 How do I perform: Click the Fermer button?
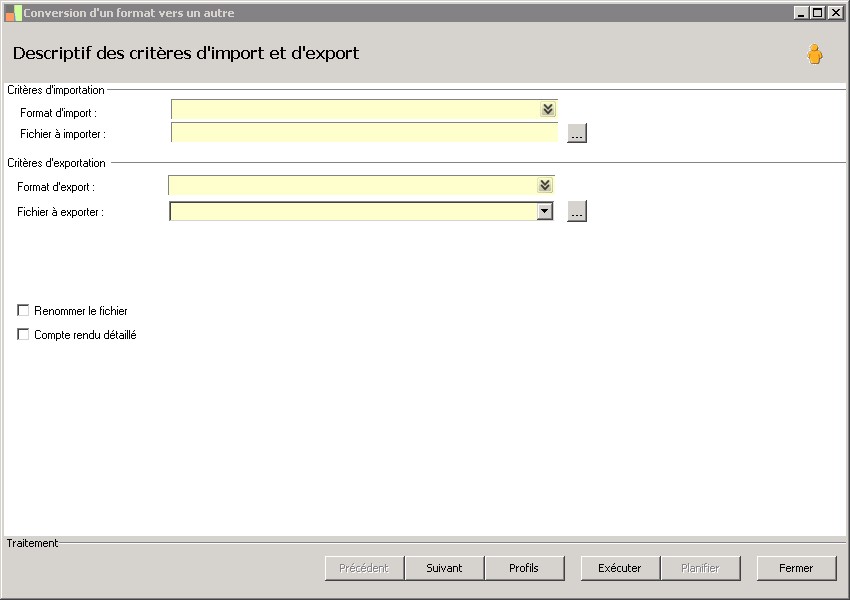(796, 568)
